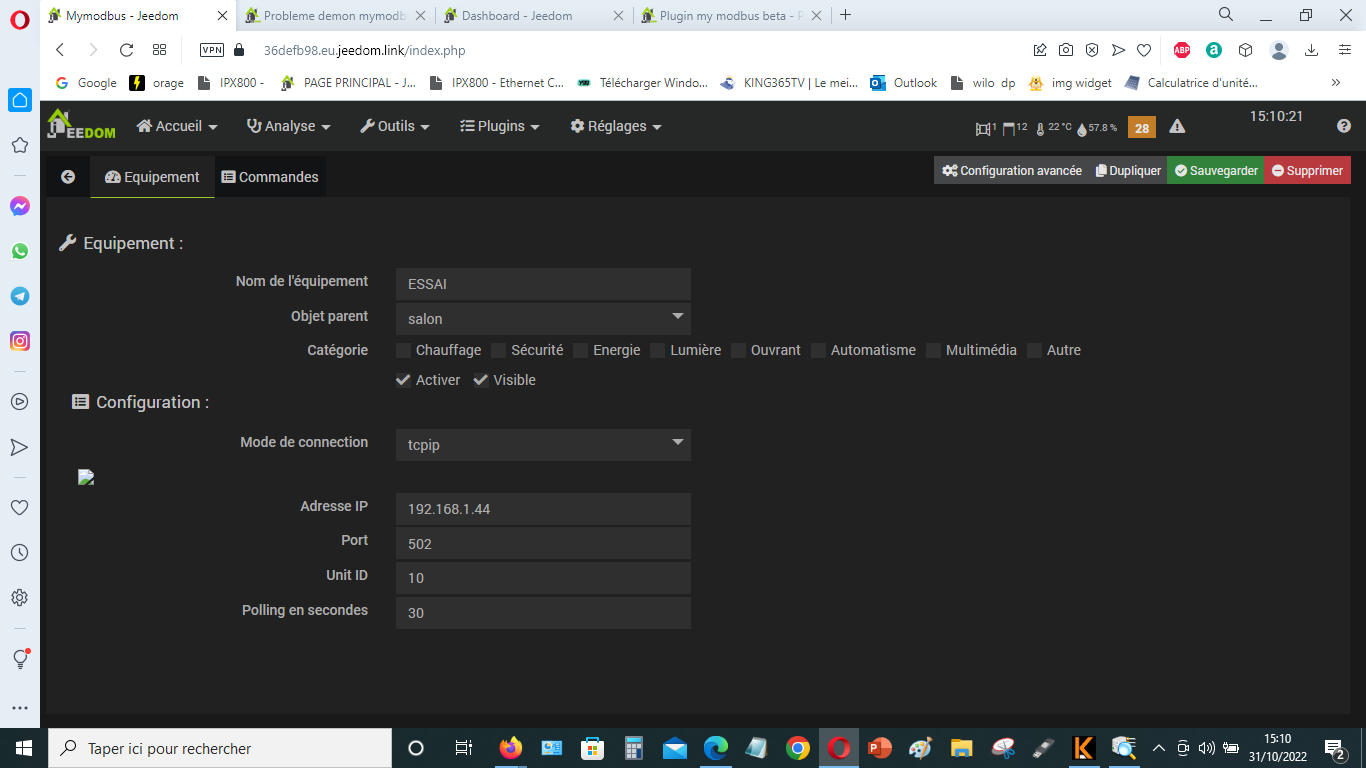Screen dimensions: 1366x768
Task: Reload the page
Action: [x=126, y=50]
